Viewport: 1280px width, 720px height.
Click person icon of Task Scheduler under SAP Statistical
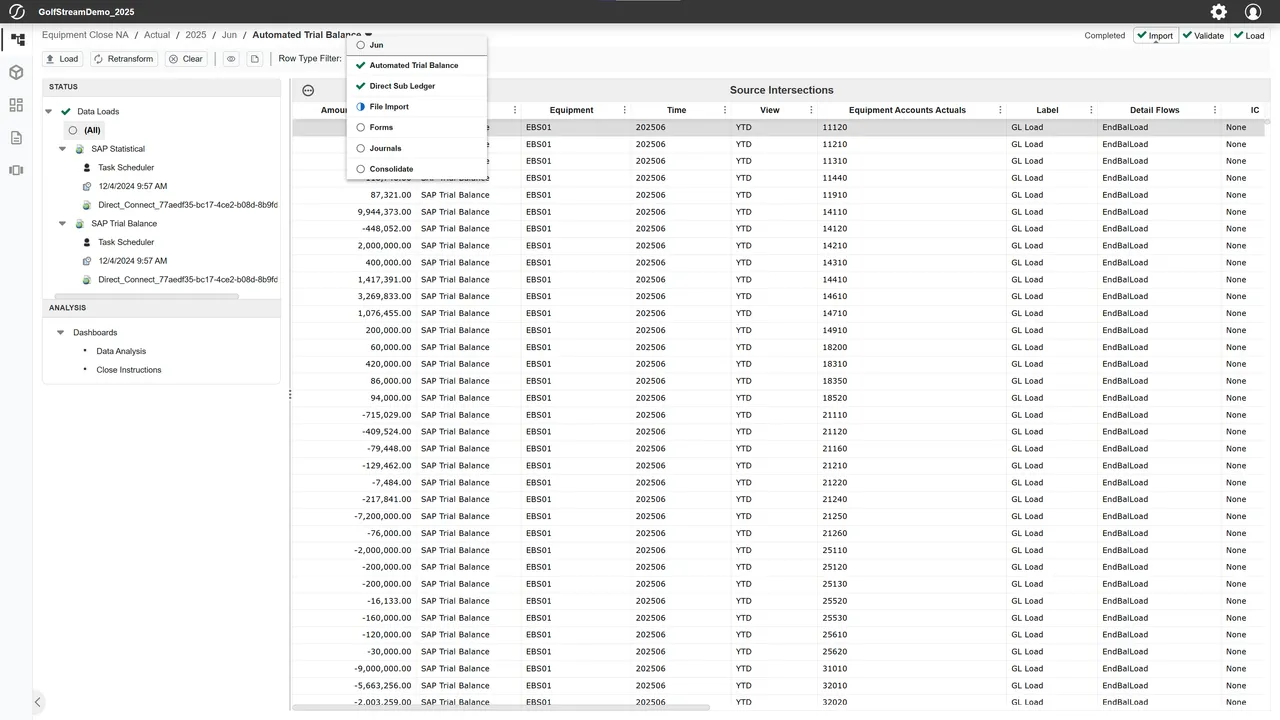(x=87, y=168)
